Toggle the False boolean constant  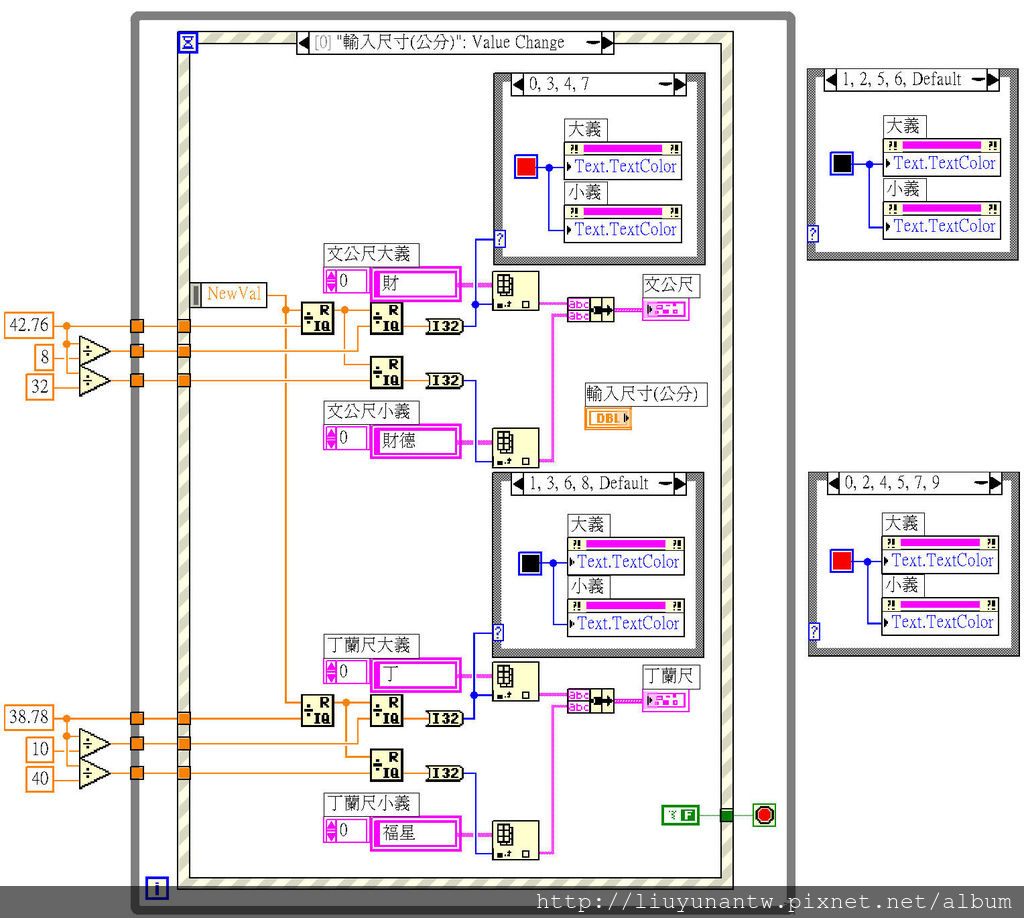coord(680,815)
